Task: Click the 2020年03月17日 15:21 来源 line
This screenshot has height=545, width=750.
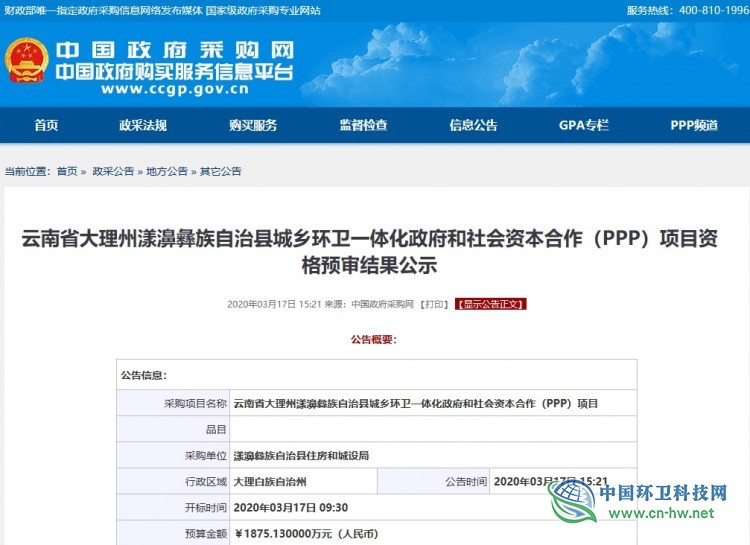Action: (320, 304)
